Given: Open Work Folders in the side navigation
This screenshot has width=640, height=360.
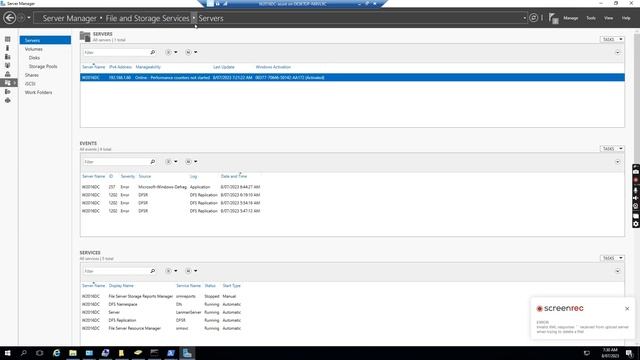Looking at the screenshot, I should [x=38, y=92].
